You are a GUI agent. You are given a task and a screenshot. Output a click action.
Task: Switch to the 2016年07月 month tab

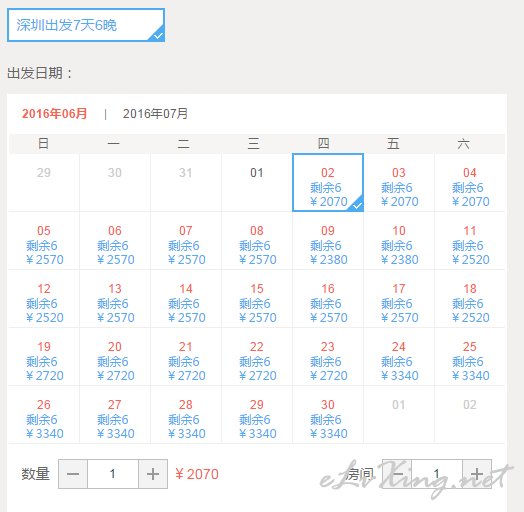coord(155,114)
